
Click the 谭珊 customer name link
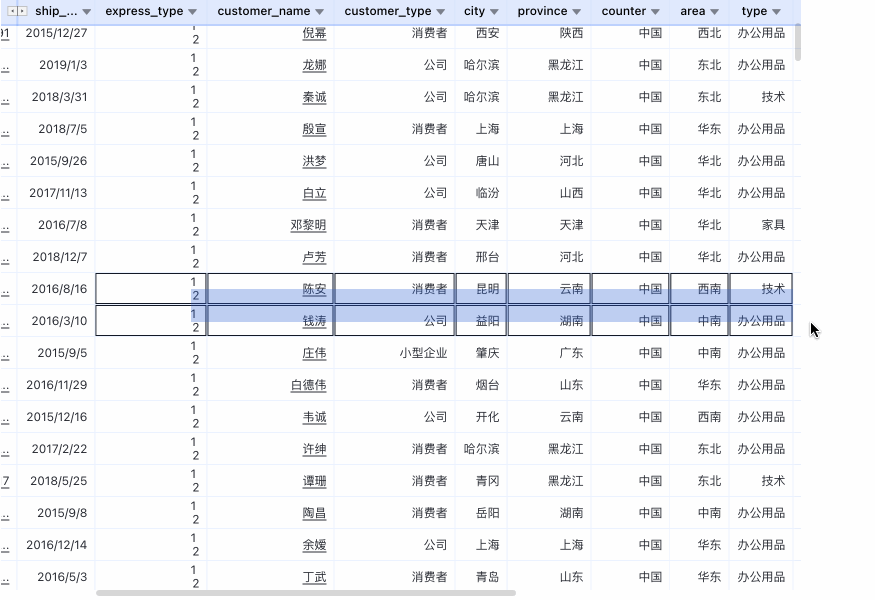(314, 481)
